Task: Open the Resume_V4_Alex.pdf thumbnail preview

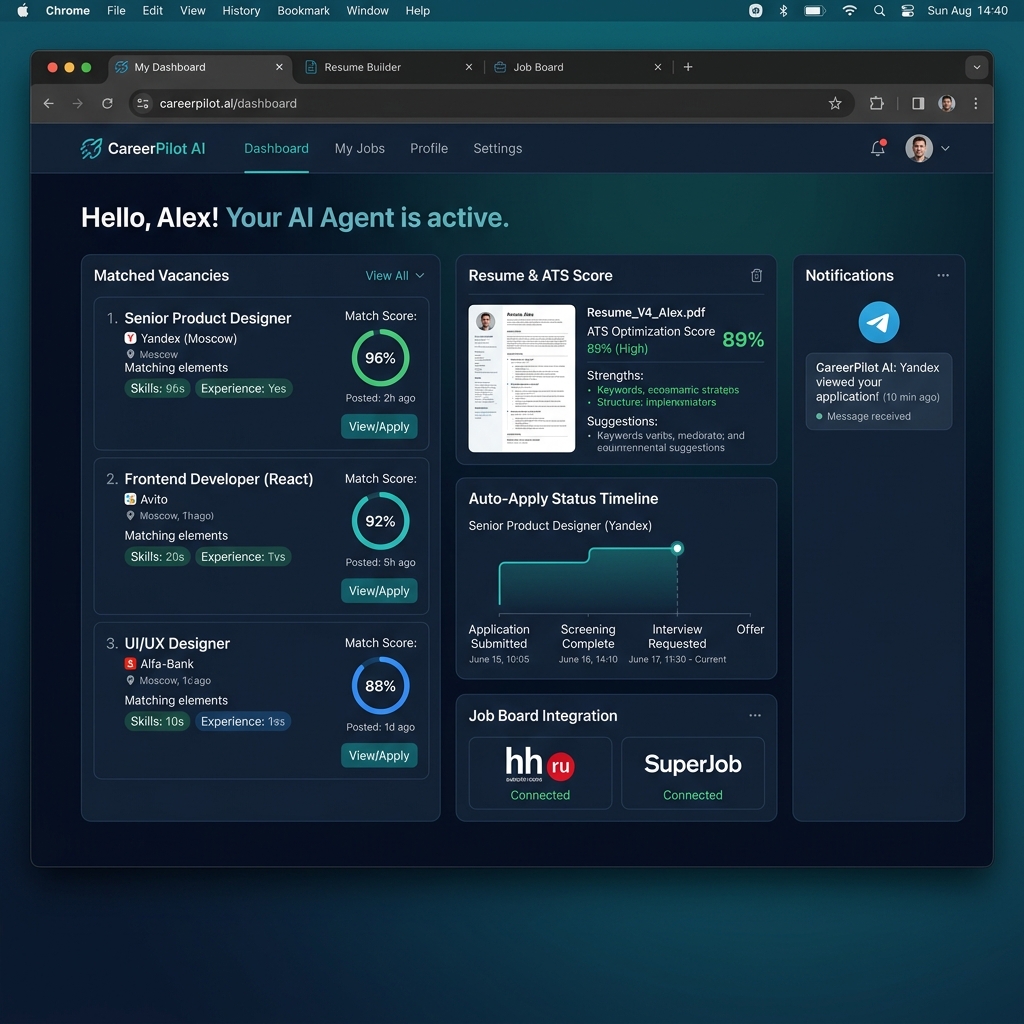Action: point(522,378)
